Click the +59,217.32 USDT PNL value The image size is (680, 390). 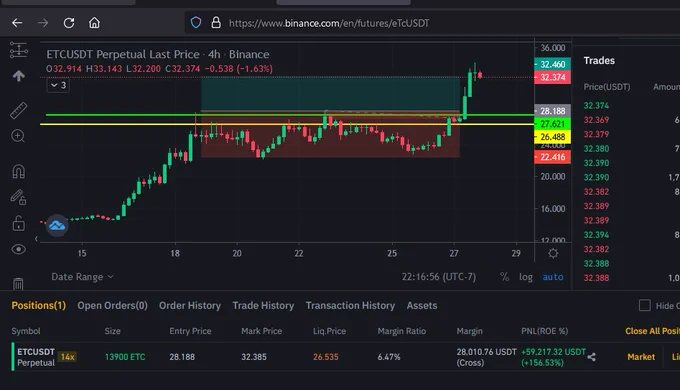click(x=553, y=352)
